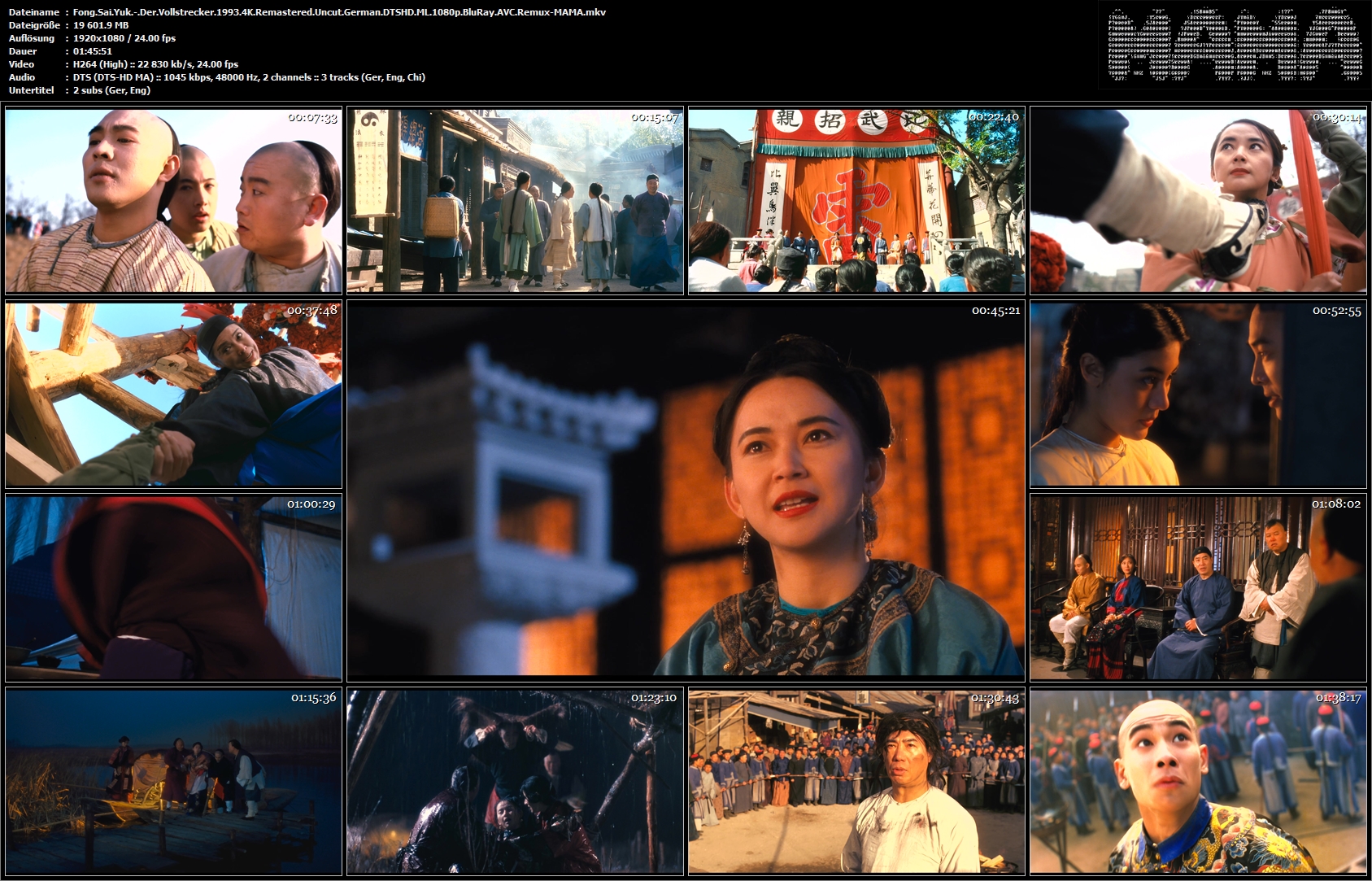Click the duration value 01:45:51
This screenshot has width=1372, height=881.
(93, 51)
